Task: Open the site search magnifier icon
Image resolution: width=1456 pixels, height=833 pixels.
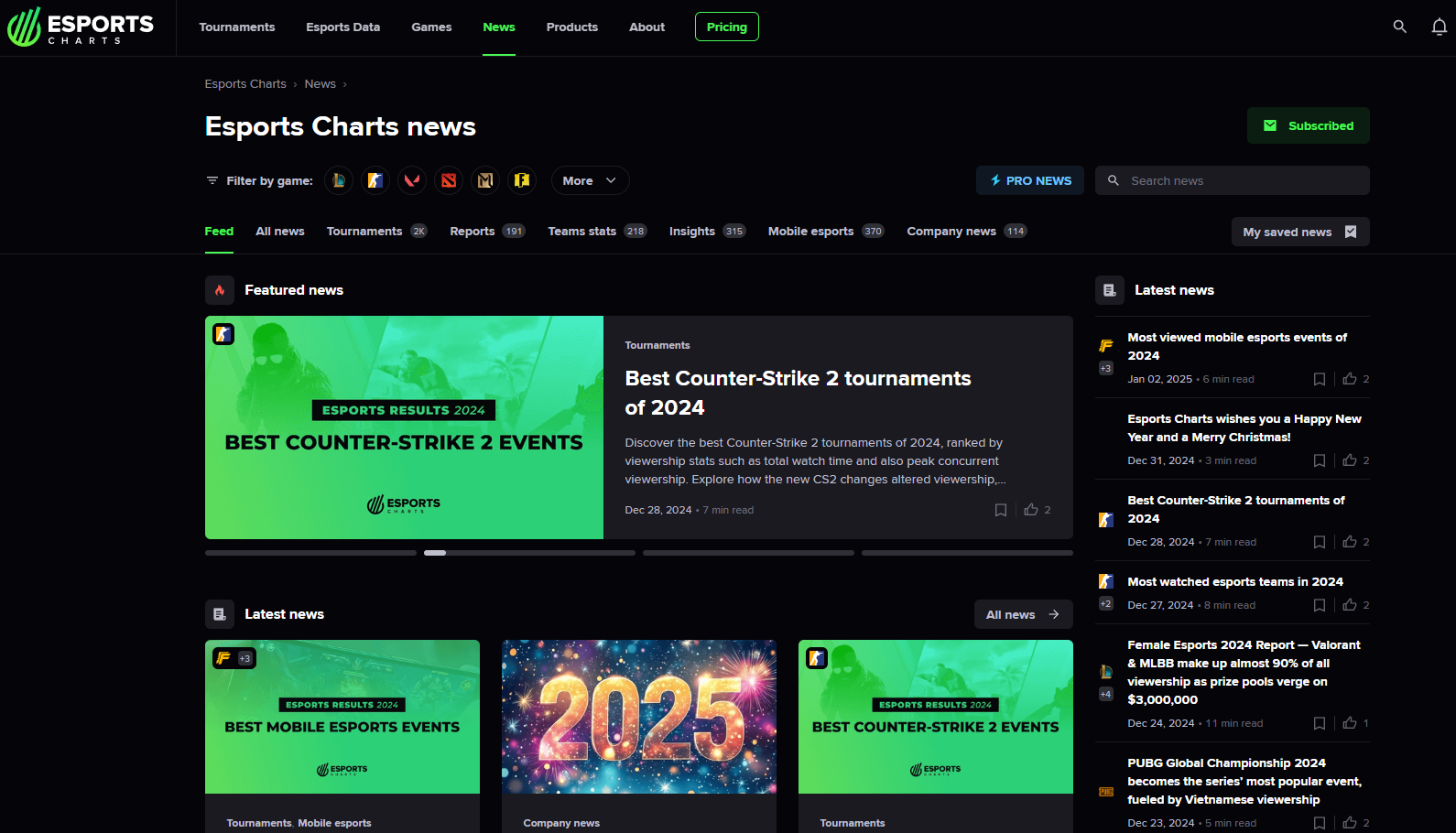Action: (1399, 27)
